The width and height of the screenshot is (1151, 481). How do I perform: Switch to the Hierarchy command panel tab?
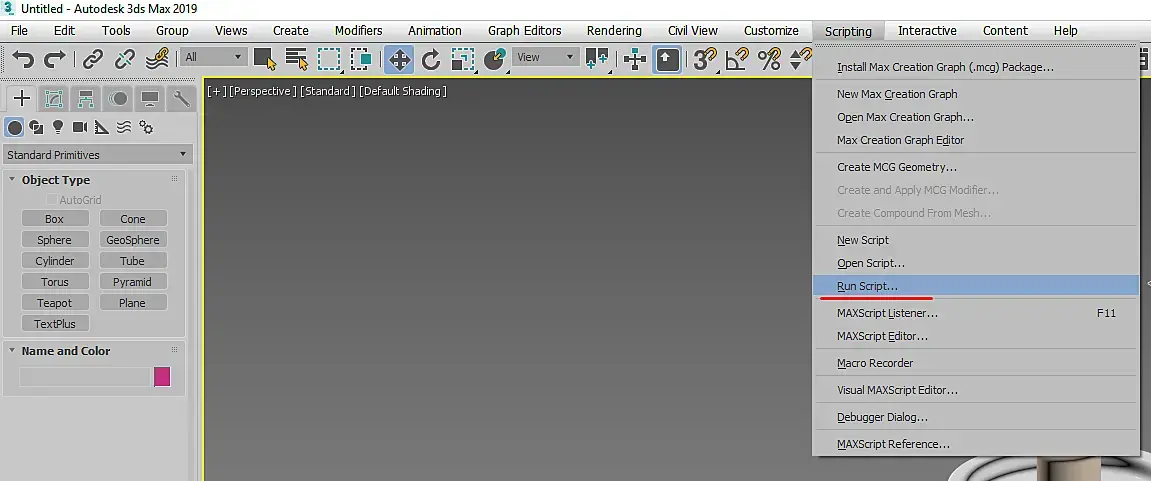pyautogui.click(x=86, y=98)
